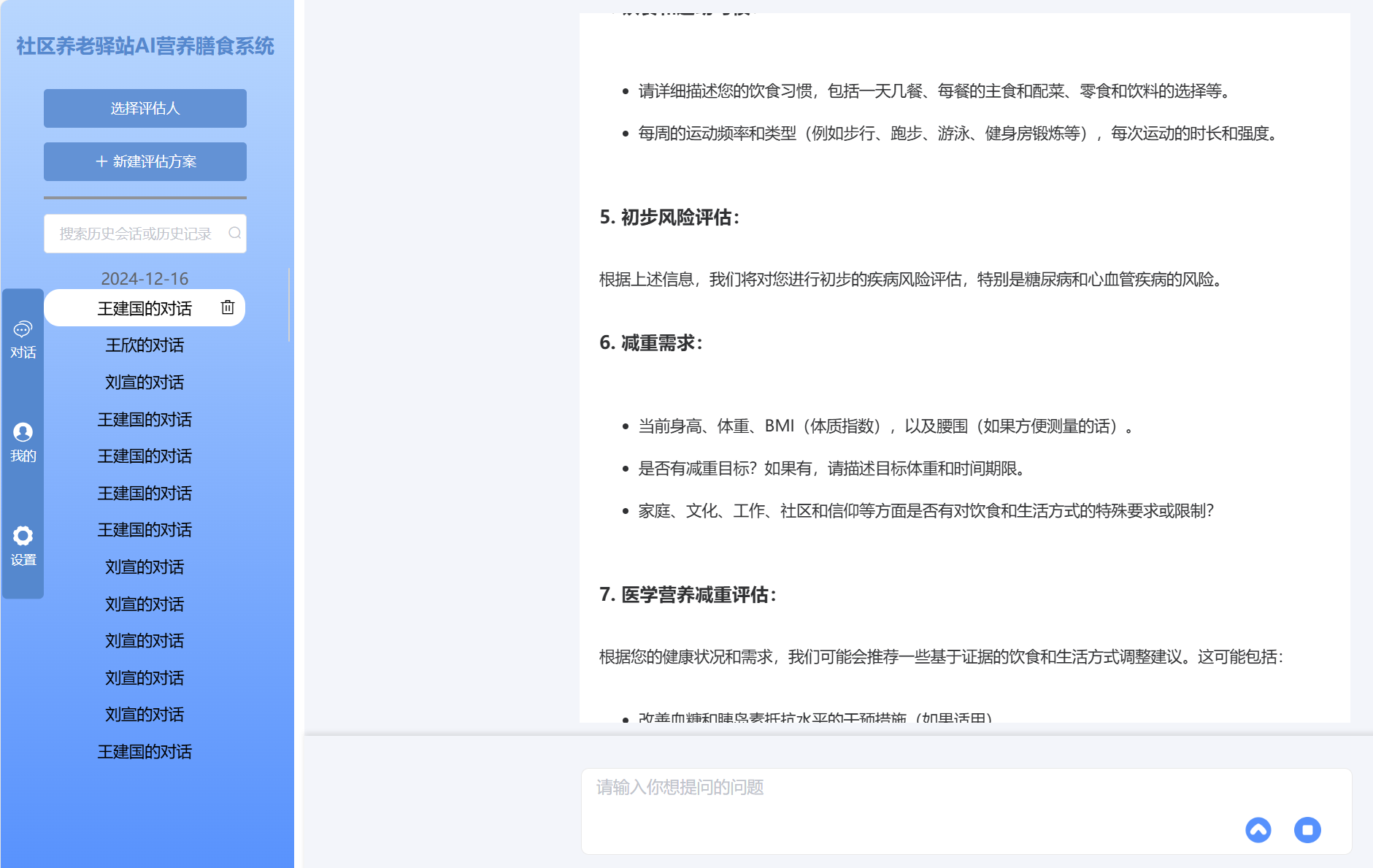This screenshot has height=868, width=1373.
Task: Select the bottom 王建国的对话 conversation
Action: coord(145,751)
